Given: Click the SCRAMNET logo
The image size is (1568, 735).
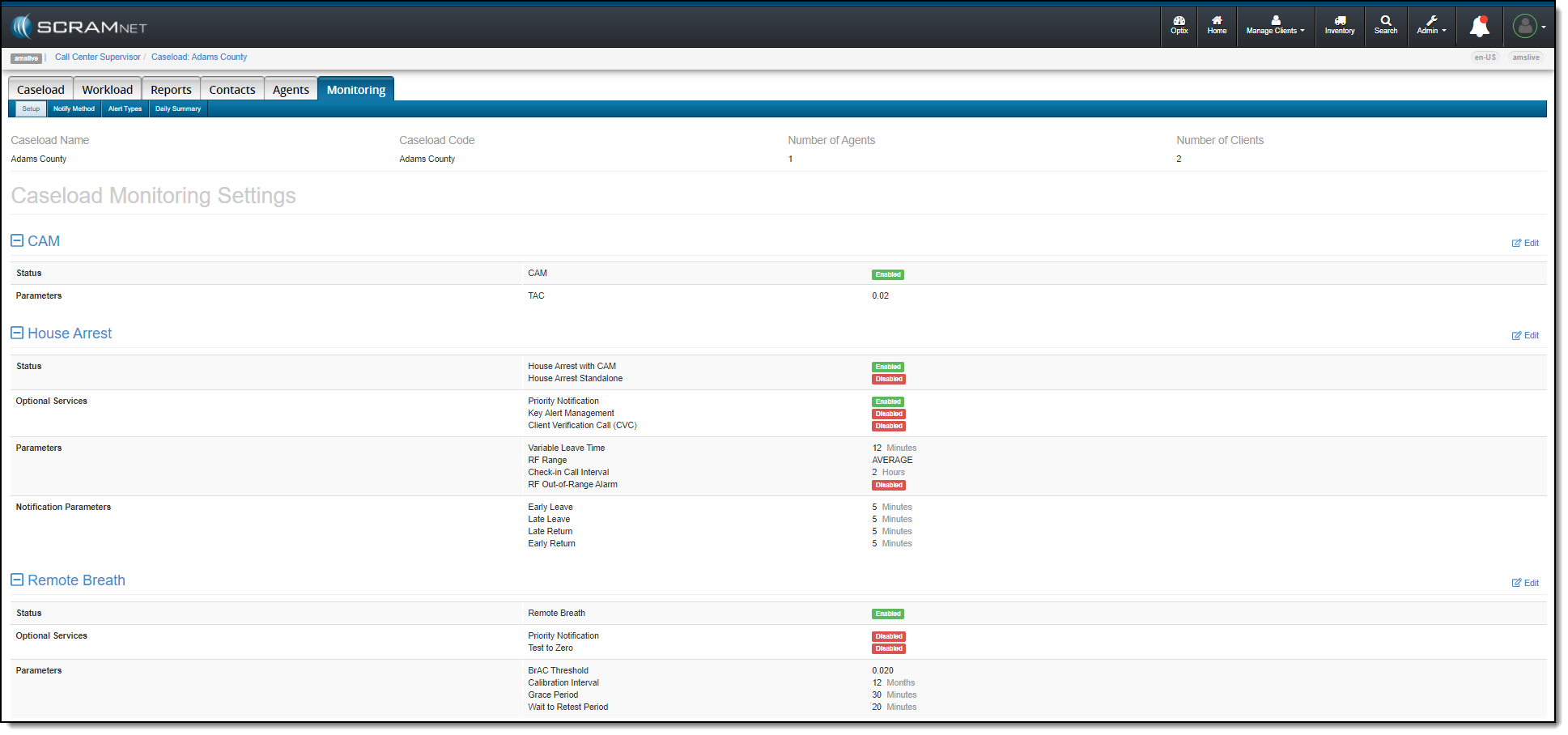Looking at the screenshot, I should (79, 27).
